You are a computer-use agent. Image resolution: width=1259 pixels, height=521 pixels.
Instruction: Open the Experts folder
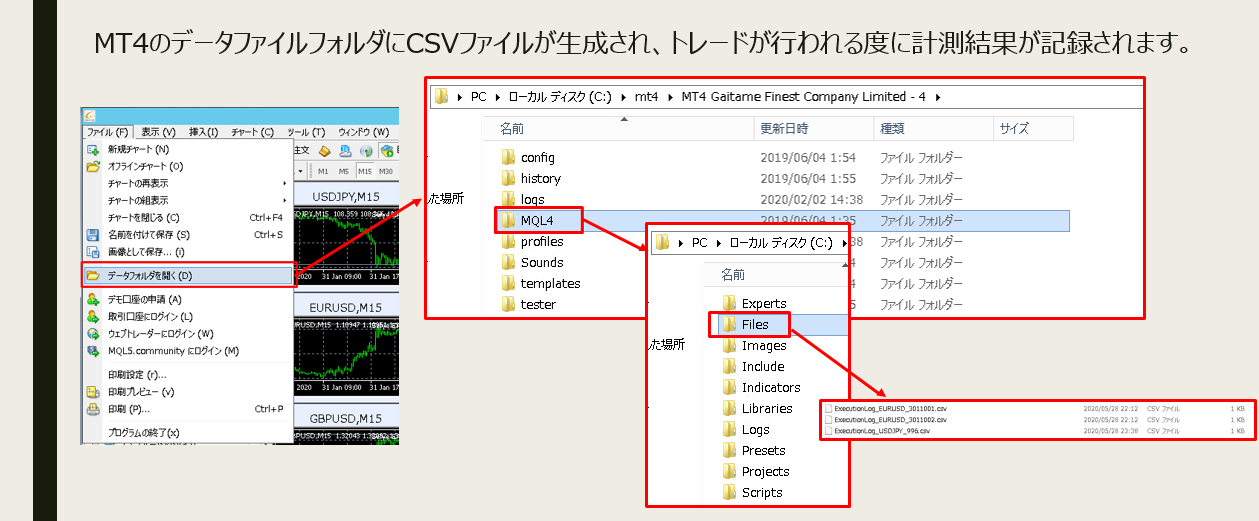pyautogui.click(x=763, y=303)
